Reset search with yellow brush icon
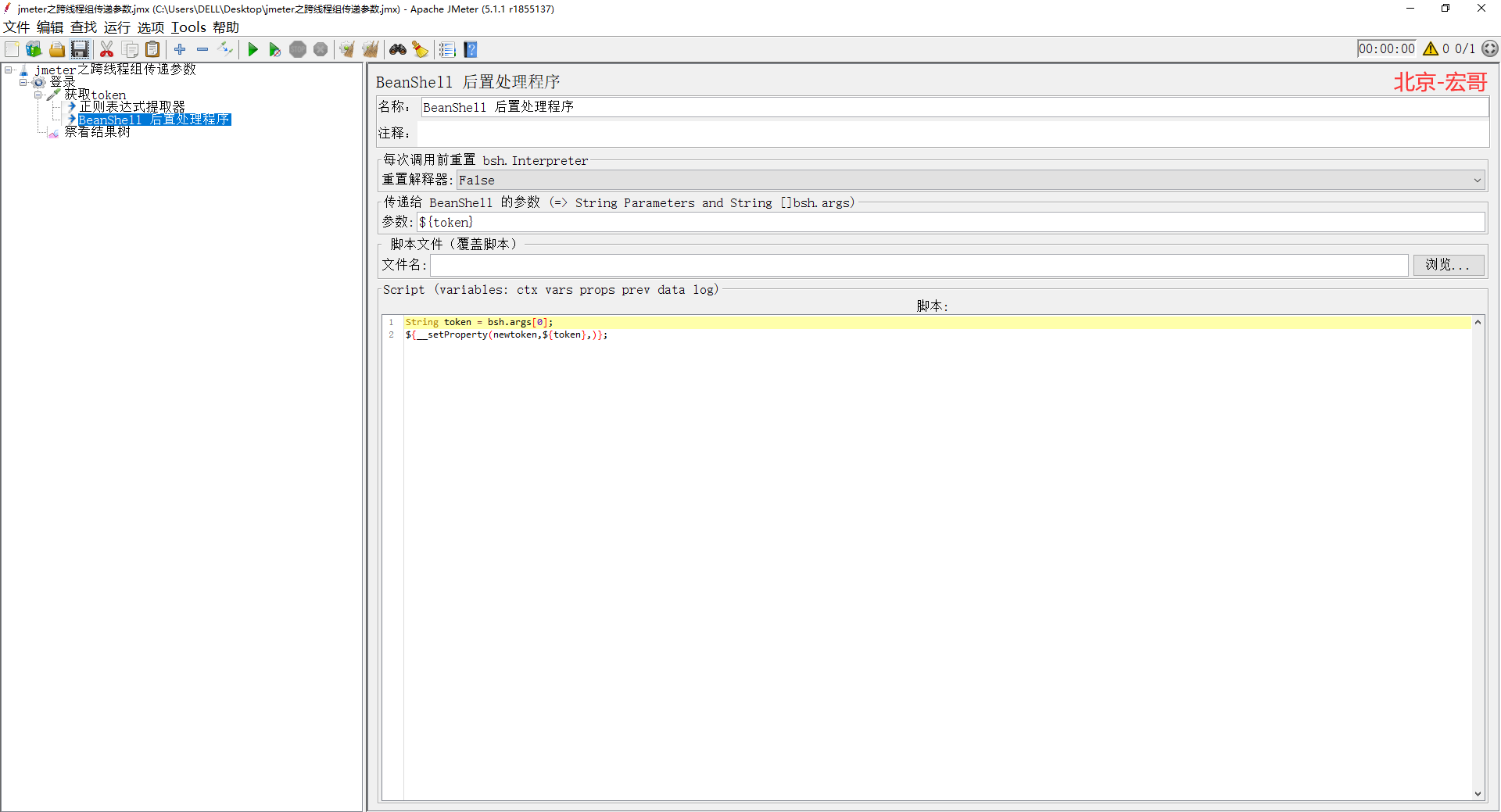This screenshot has height=812, width=1501. point(421,49)
